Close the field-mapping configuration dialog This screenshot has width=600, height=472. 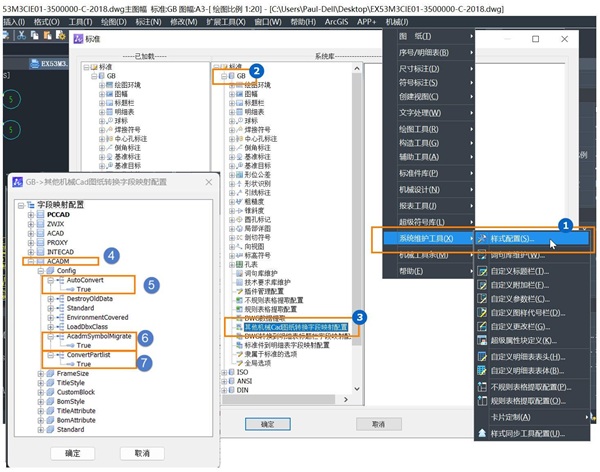[209, 182]
